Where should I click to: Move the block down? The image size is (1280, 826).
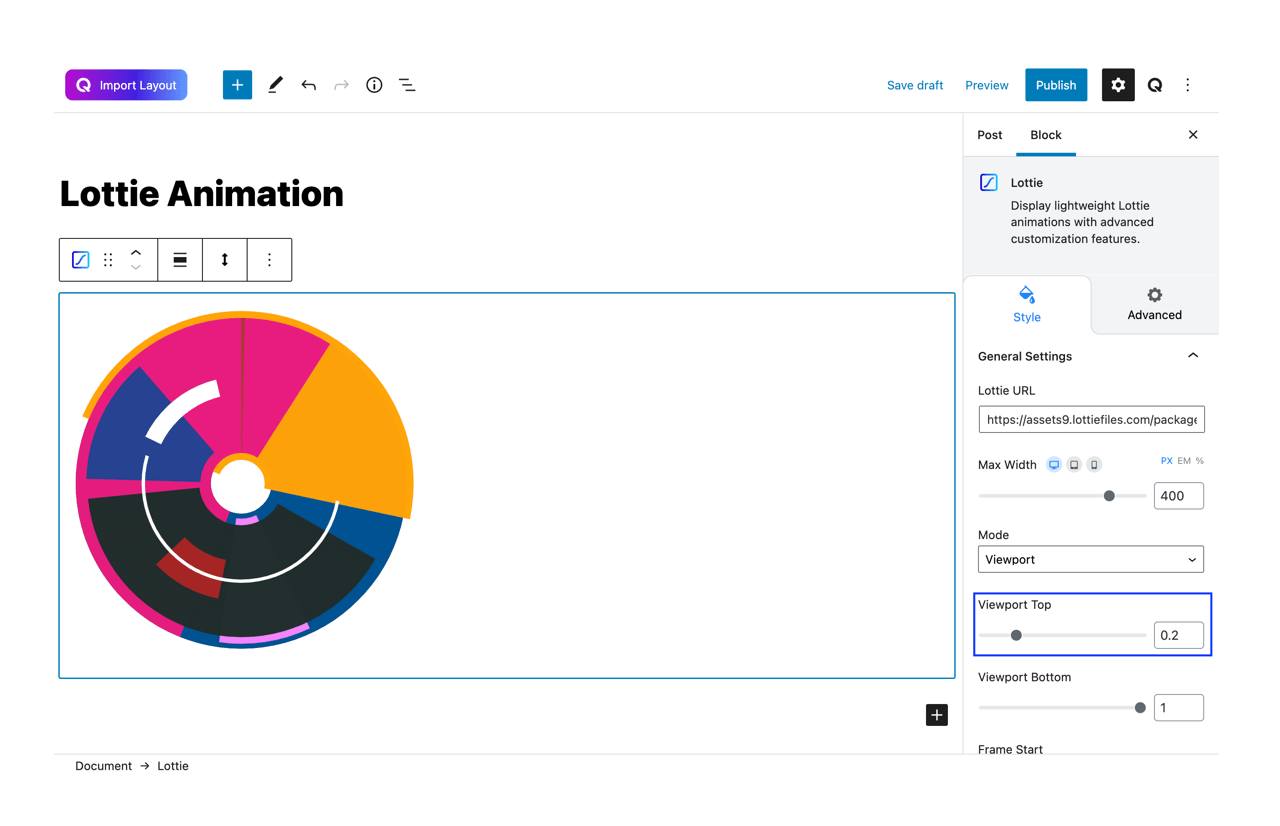[x=136, y=268]
